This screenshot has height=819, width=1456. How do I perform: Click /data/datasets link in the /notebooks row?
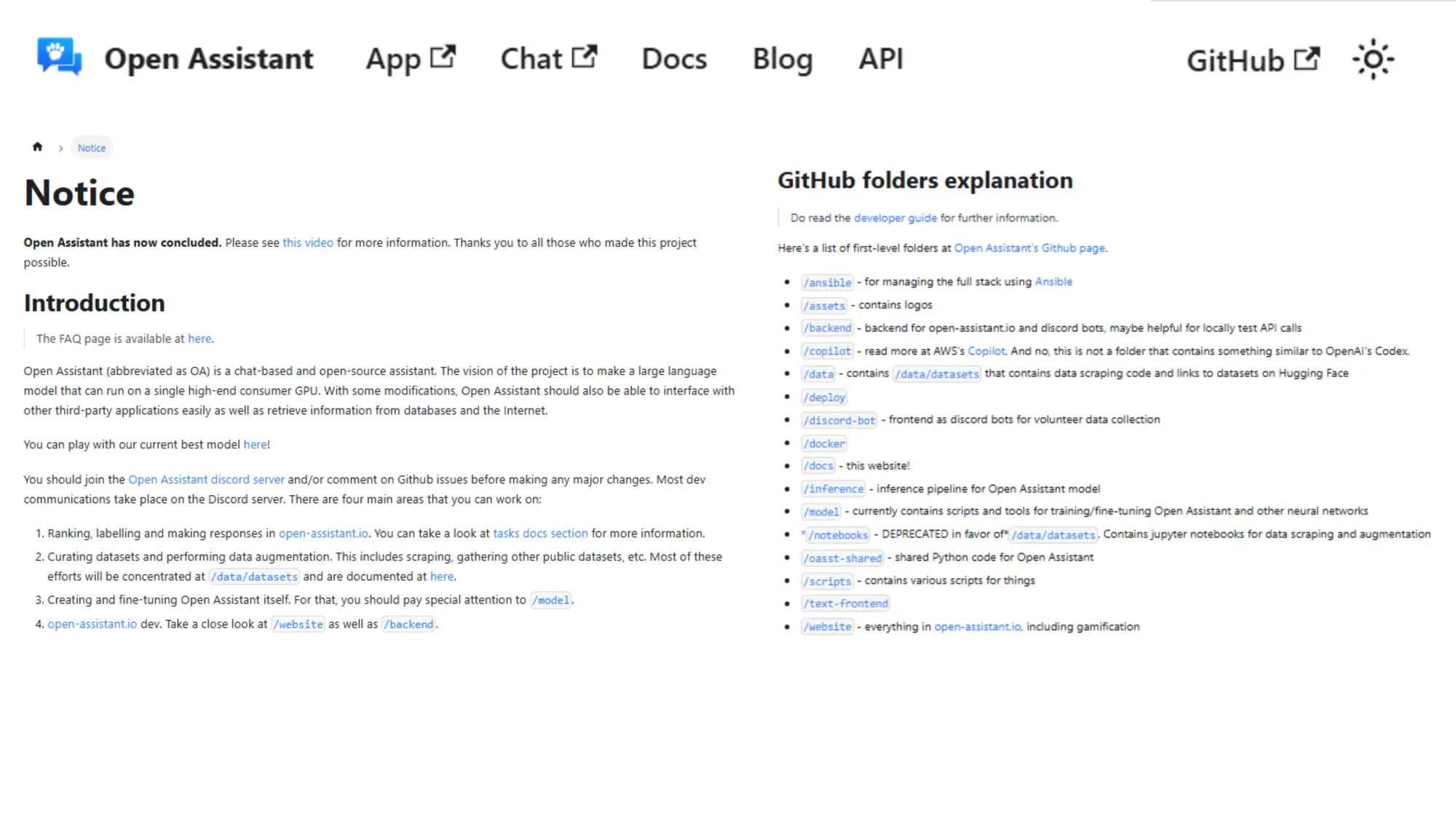coord(1053,535)
